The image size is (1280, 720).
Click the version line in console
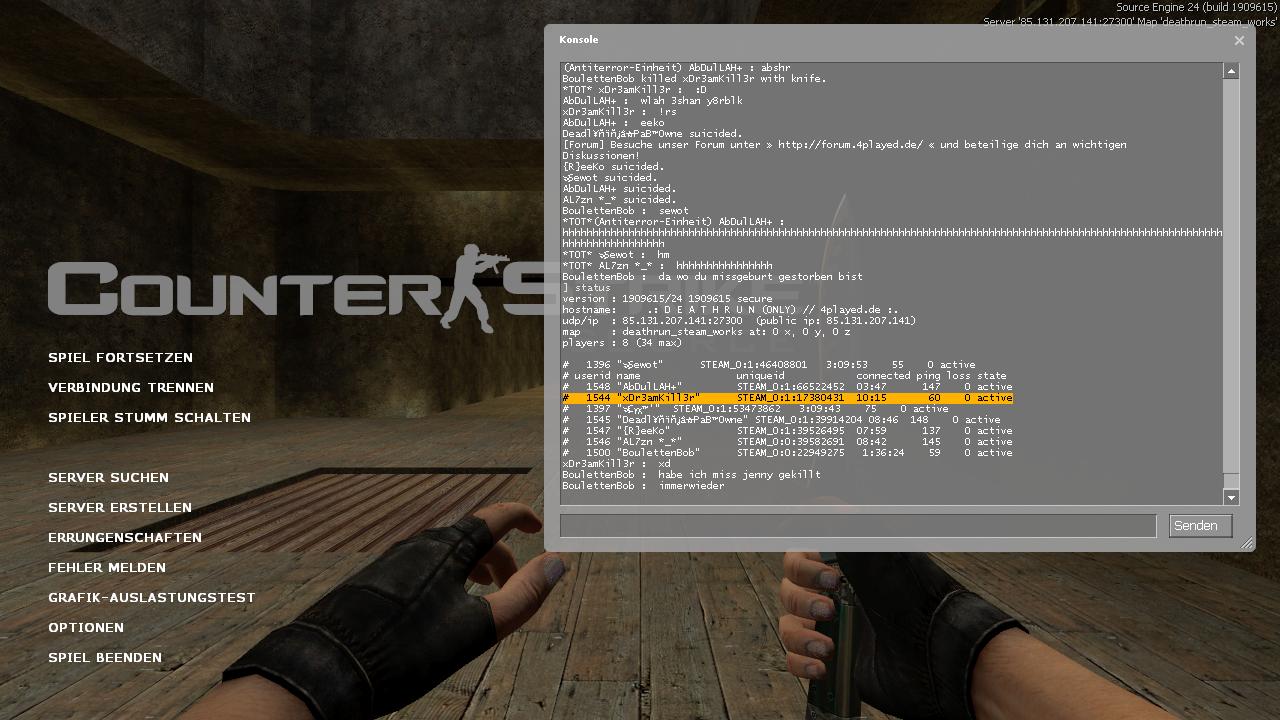(x=667, y=299)
